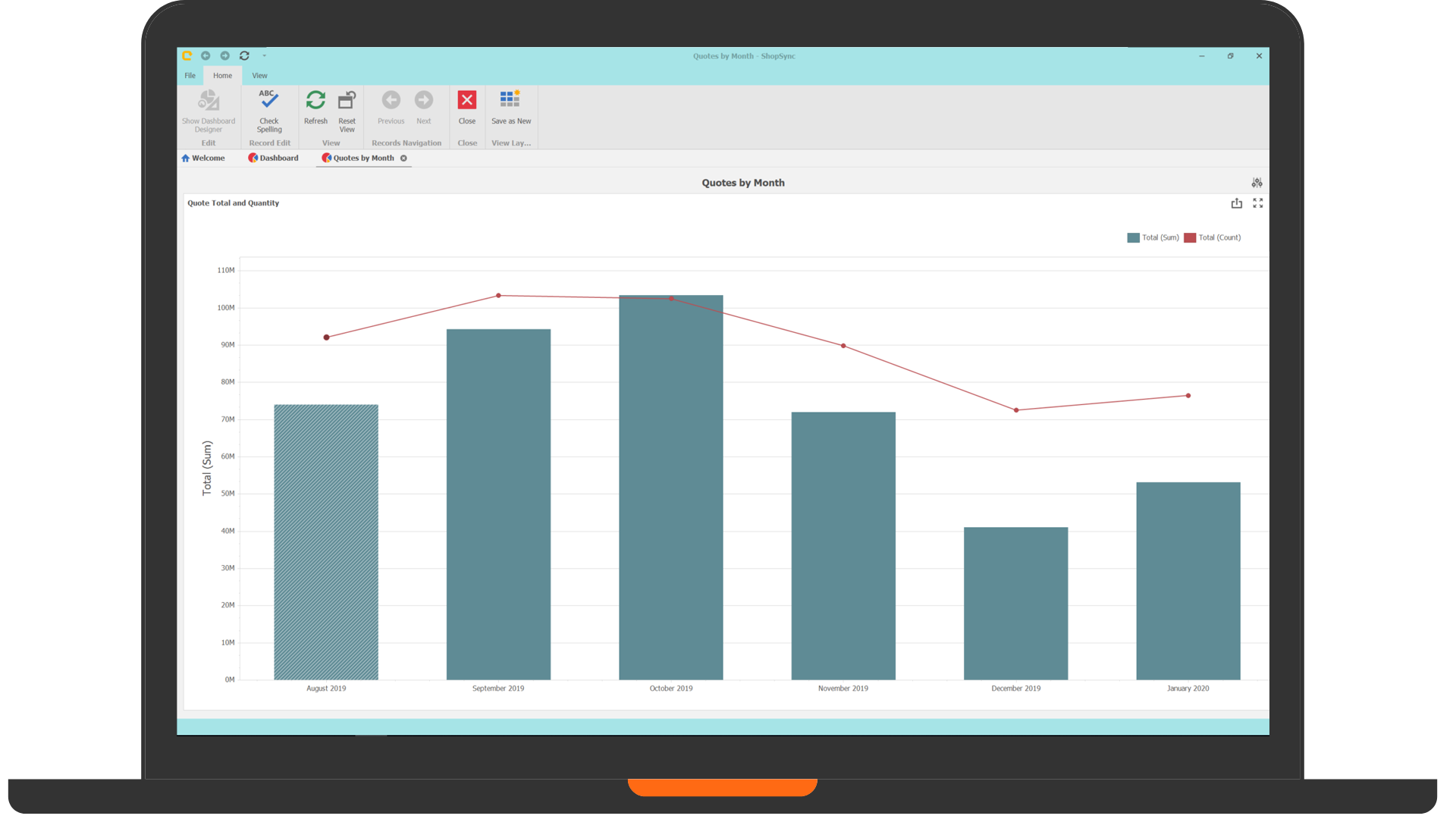Open dashboard parameters icon near title
1456x819 pixels.
click(x=1257, y=183)
